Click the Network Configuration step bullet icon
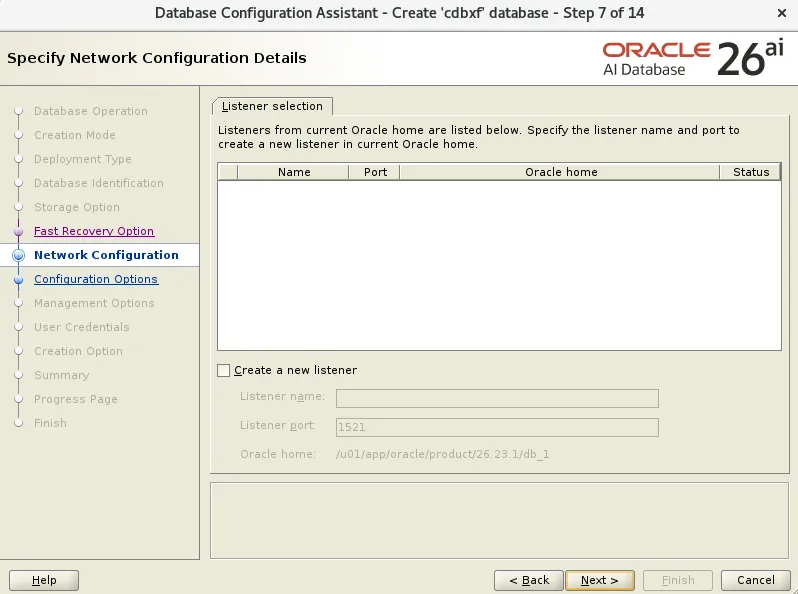798x594 pixels. [18, 255]
